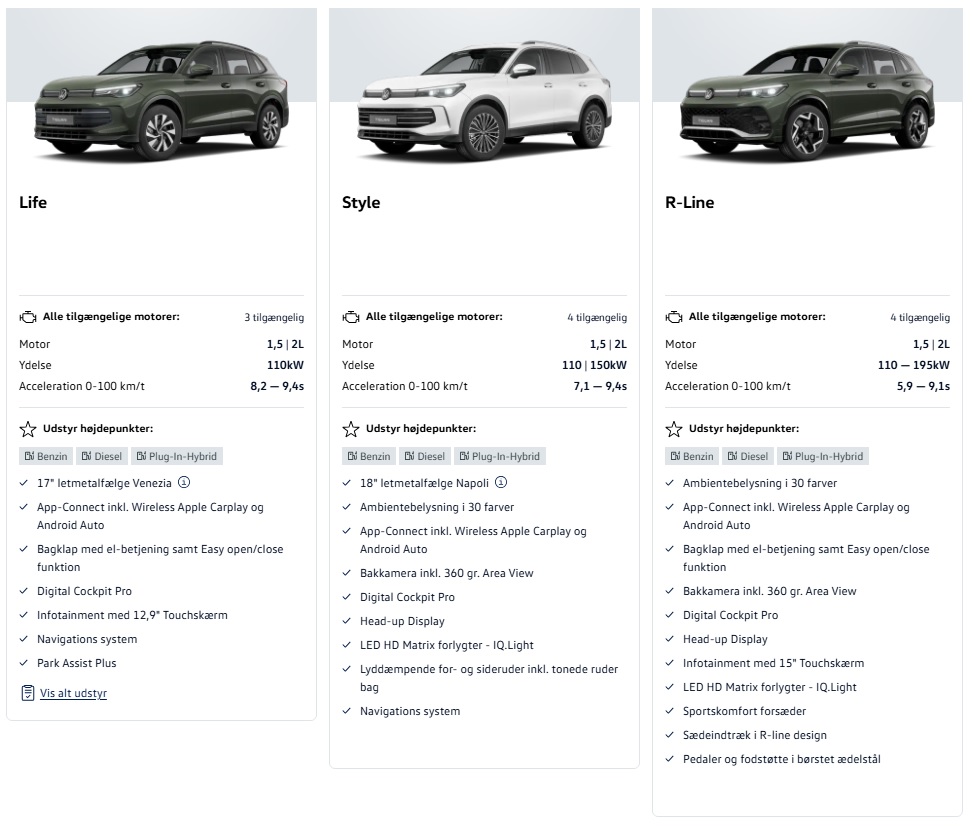Open the Style trim title
Viewport: 973px width, 827px height.
(361, 203)
